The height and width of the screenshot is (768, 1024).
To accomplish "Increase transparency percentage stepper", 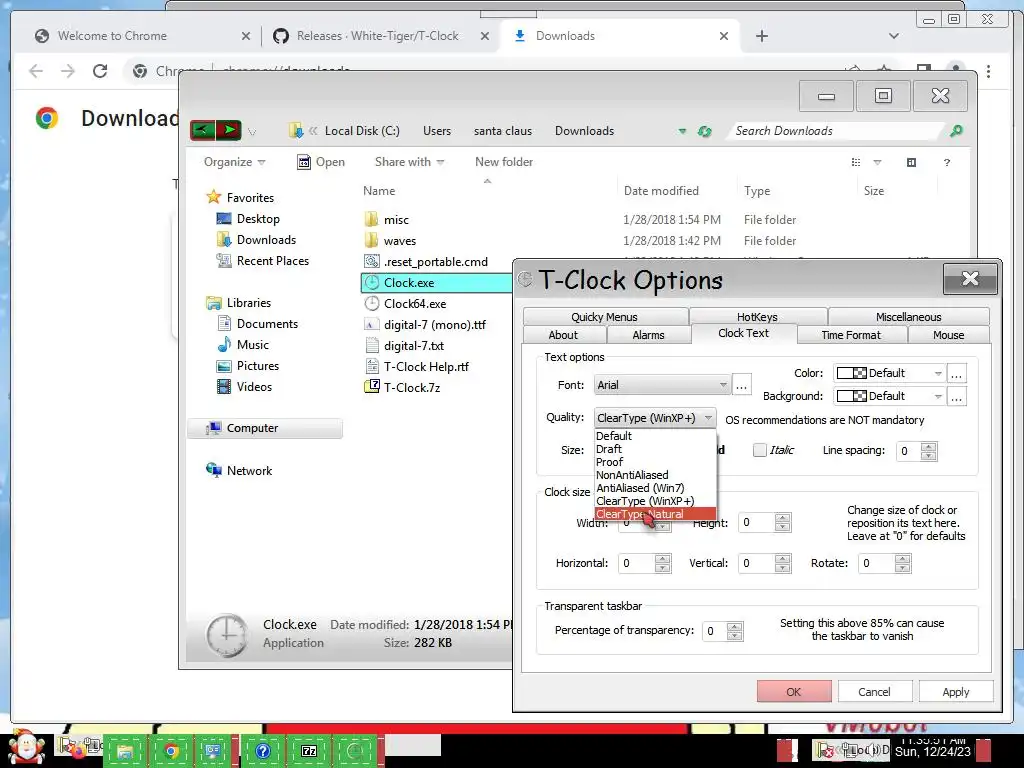I will pos(735,627).
